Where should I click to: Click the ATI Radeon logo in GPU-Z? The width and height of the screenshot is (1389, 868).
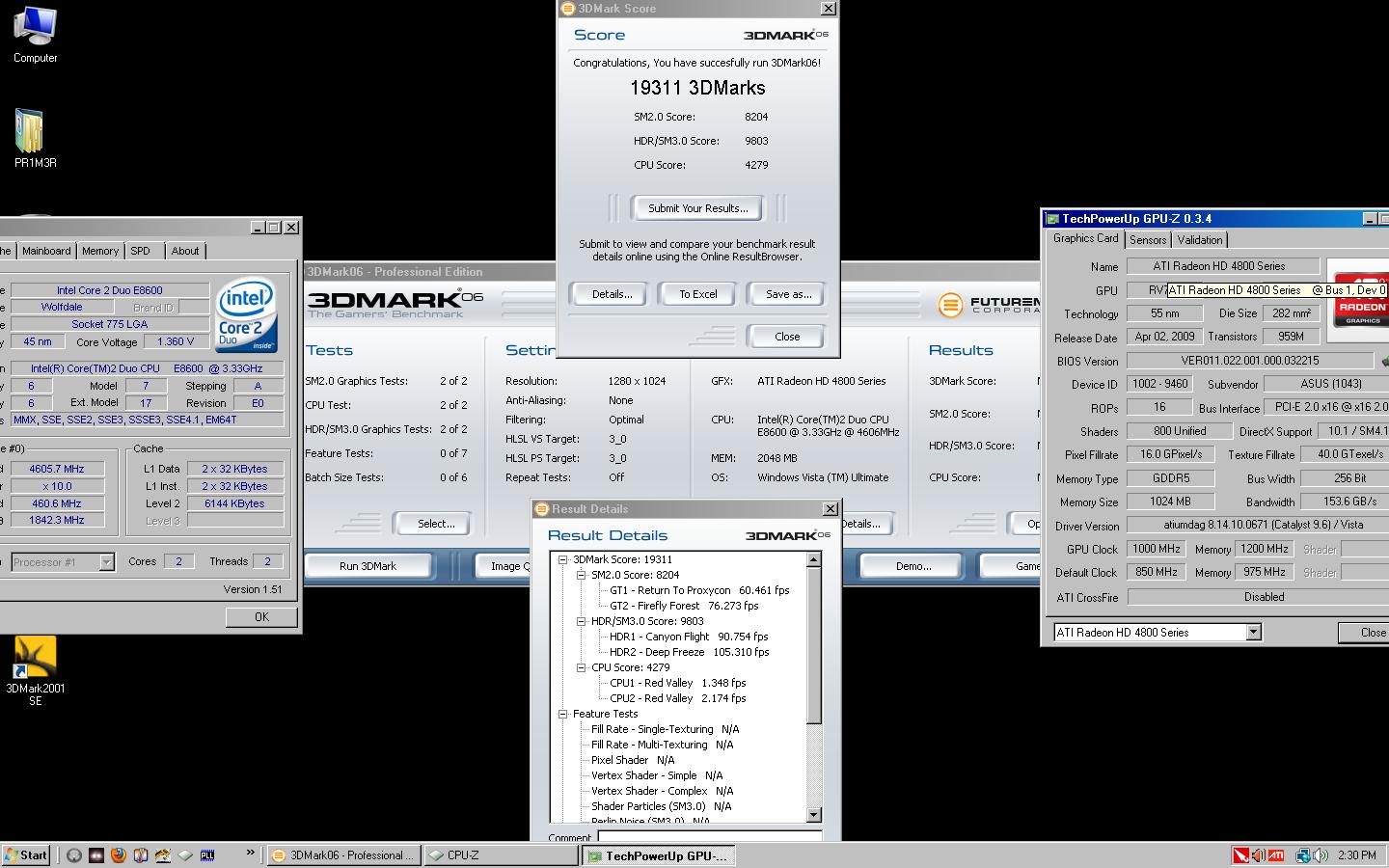point(1360,300)
